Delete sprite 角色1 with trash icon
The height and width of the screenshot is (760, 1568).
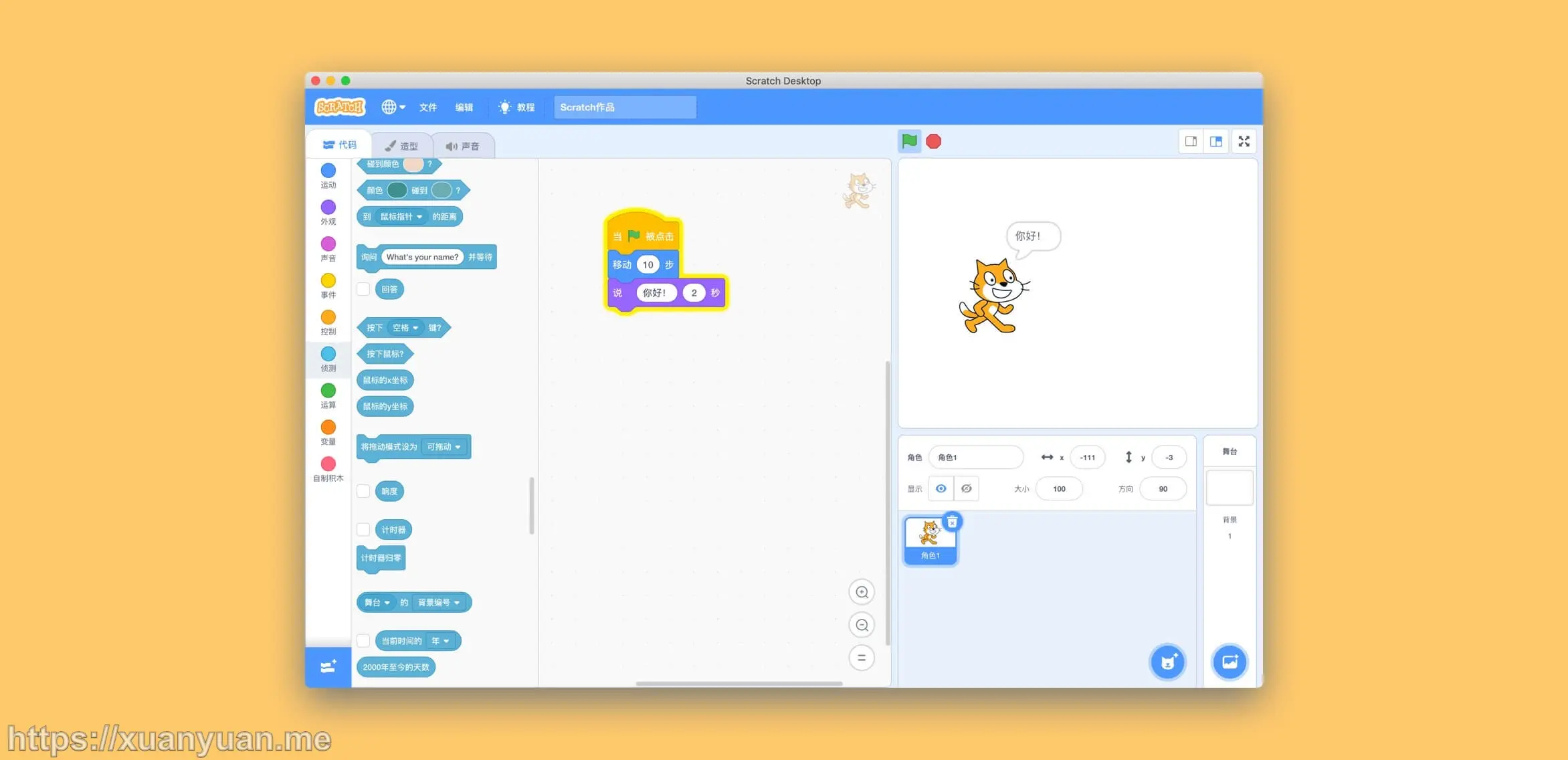click(952, 522)
